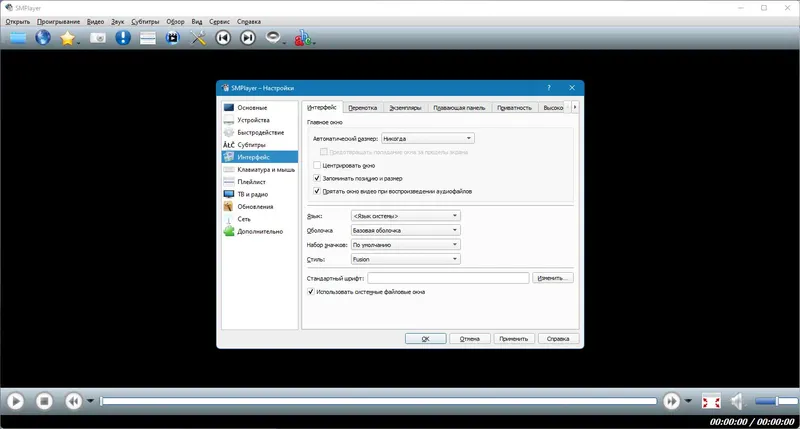Open the Звук menu
The width and height of the screenshot is (800, 429).
117,21
